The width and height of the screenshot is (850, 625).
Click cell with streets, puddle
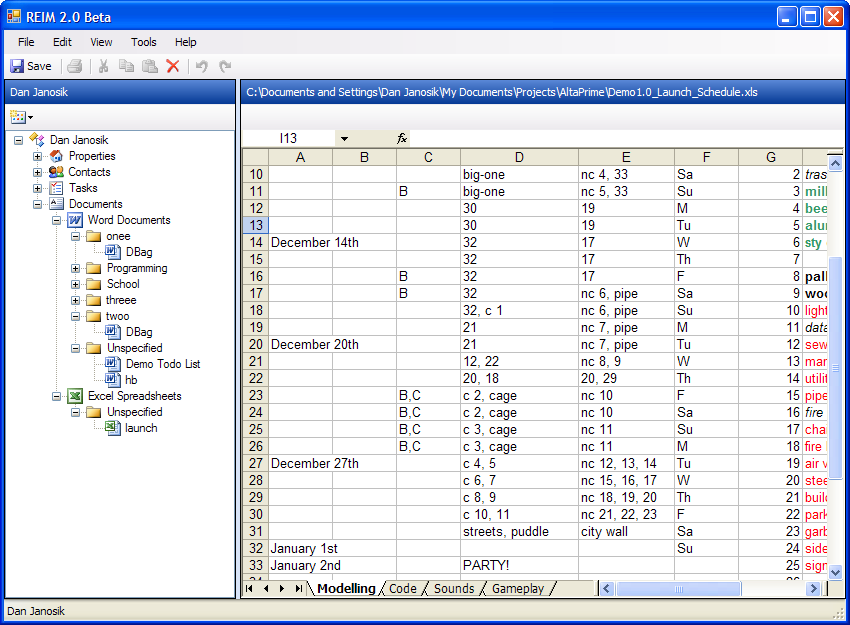(519, 532)
